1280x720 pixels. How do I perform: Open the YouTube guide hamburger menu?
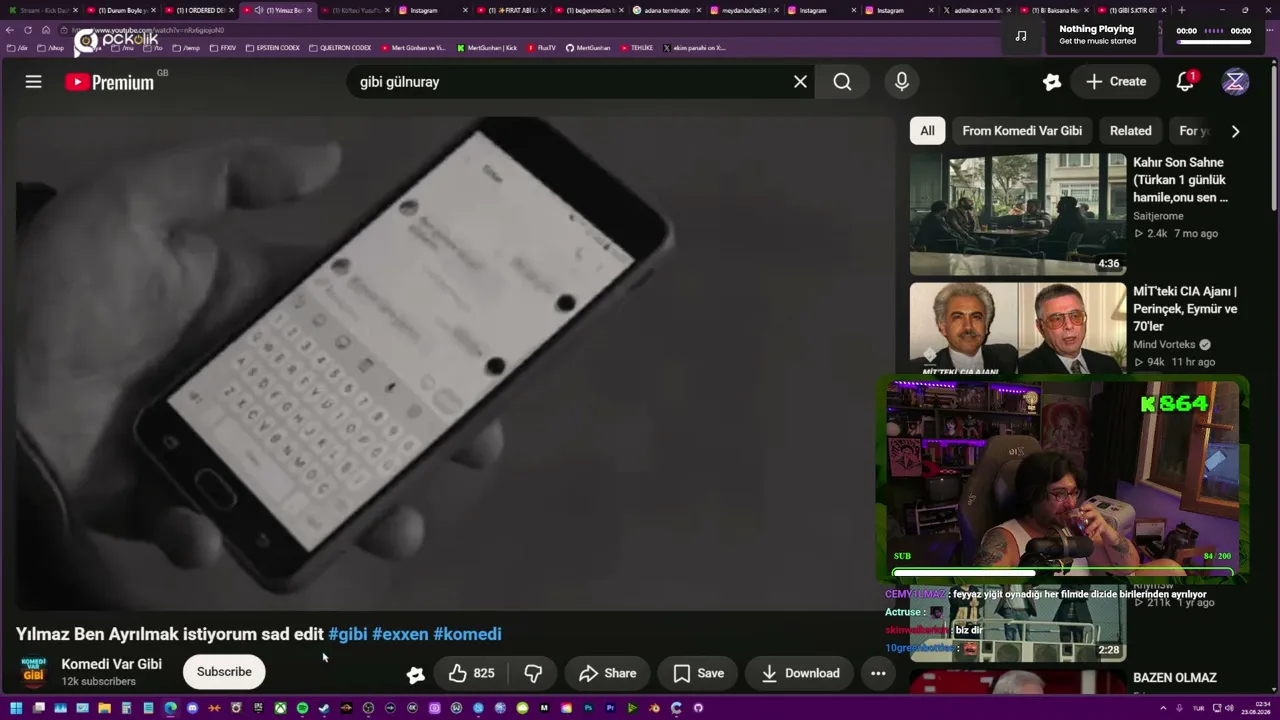pyautogui.click(x=34, y=82)
